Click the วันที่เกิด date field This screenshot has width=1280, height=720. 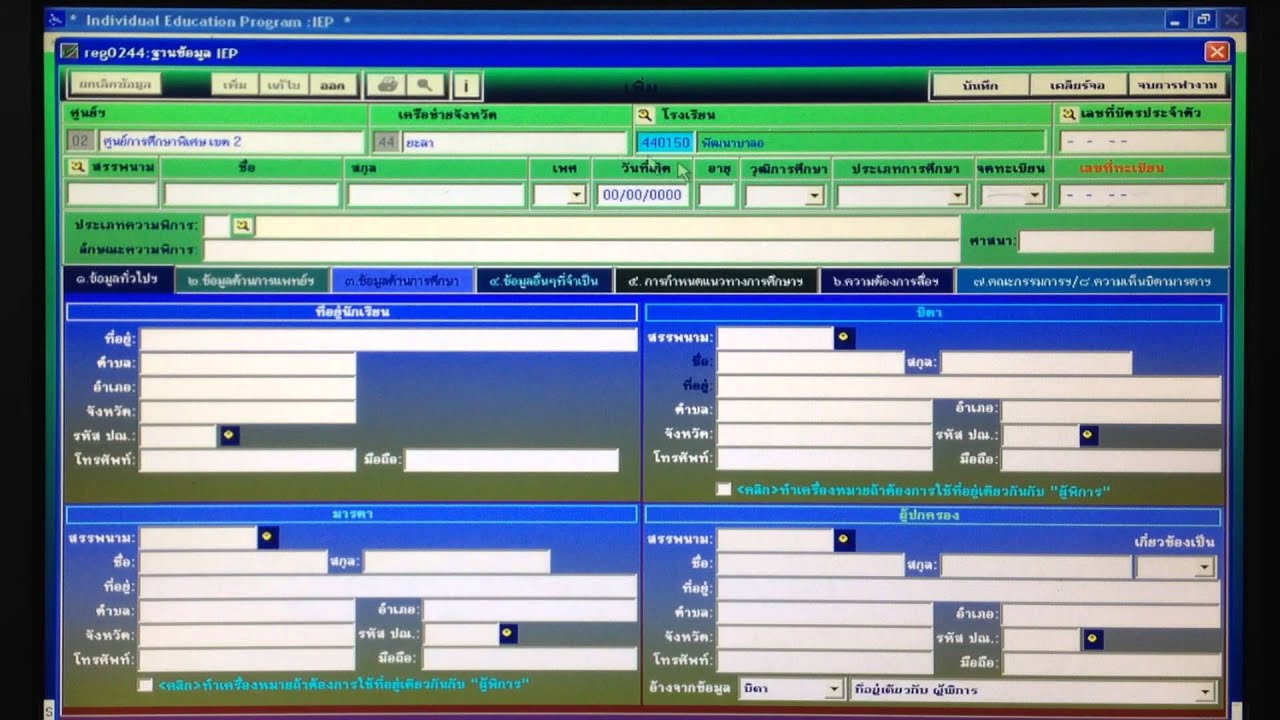pyautogui.click(x=641, y=195)
